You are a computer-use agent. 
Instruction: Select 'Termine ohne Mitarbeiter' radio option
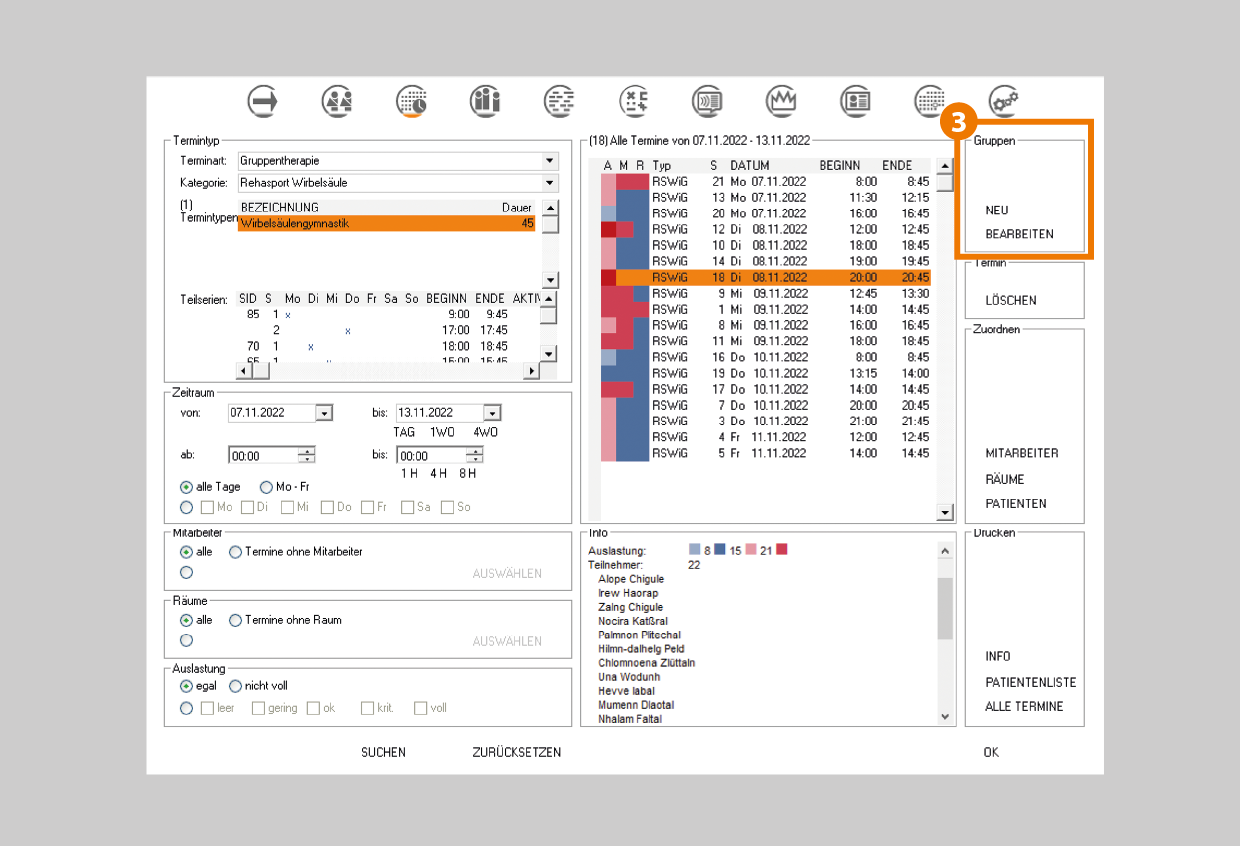(236, 552)
